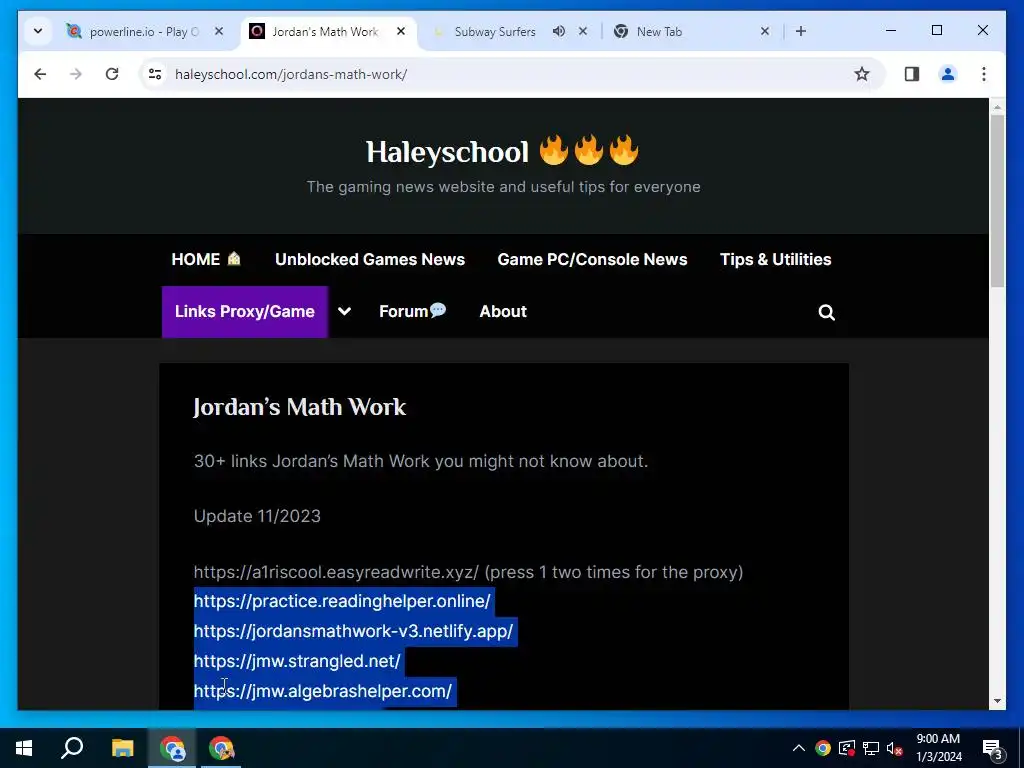Click the Chrome icon in system tray

[823, 748]
